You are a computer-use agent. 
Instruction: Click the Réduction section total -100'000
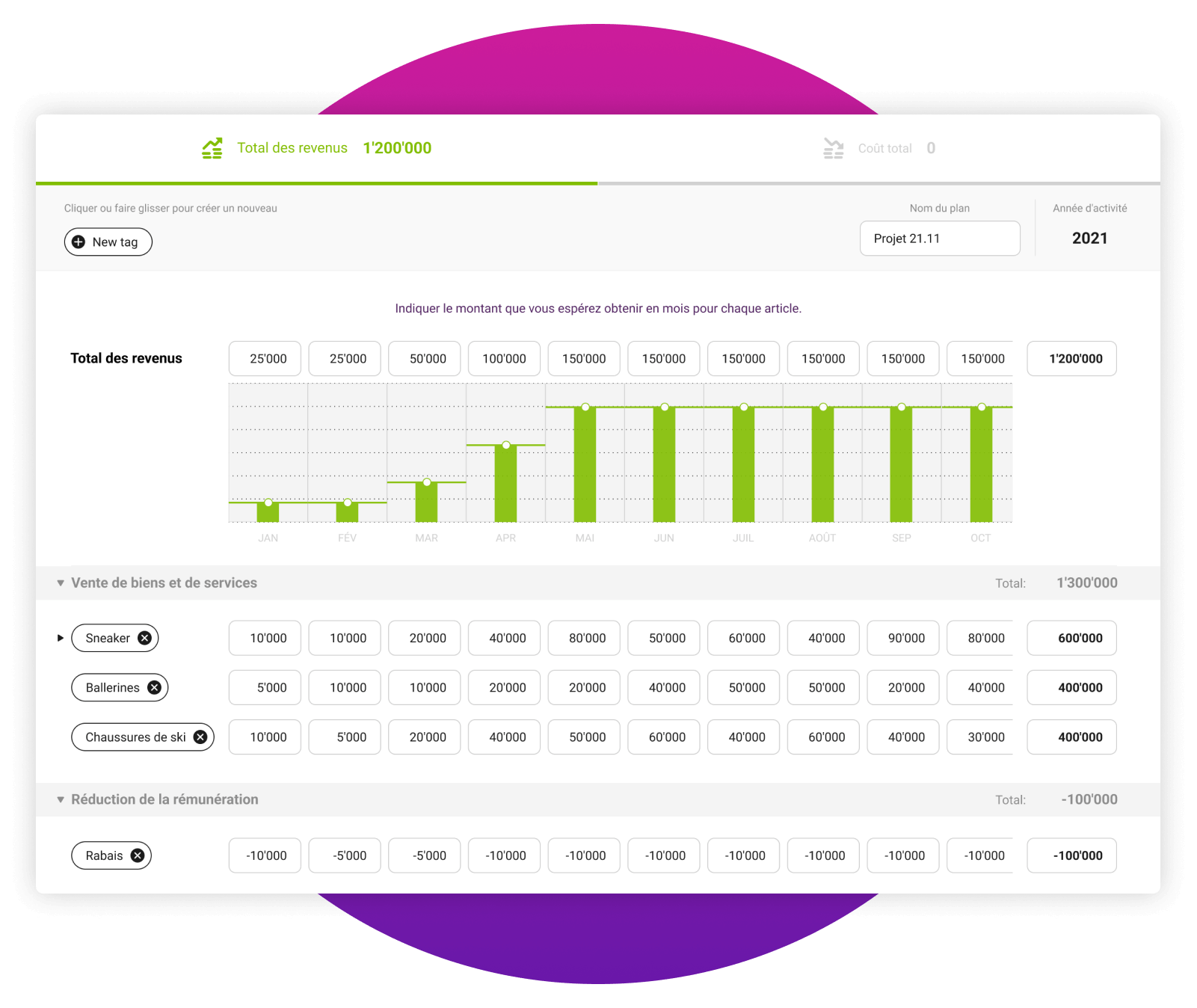(x=1089, y=800)
